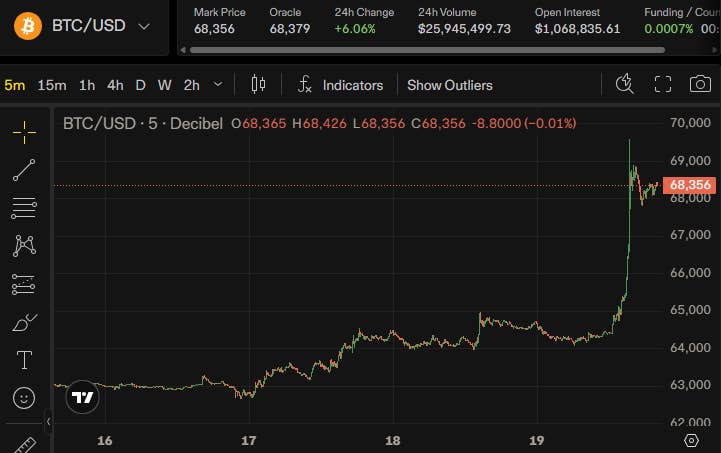Expand the BTC/USD market selector
The image size is (721, 453).
point(144,27)
